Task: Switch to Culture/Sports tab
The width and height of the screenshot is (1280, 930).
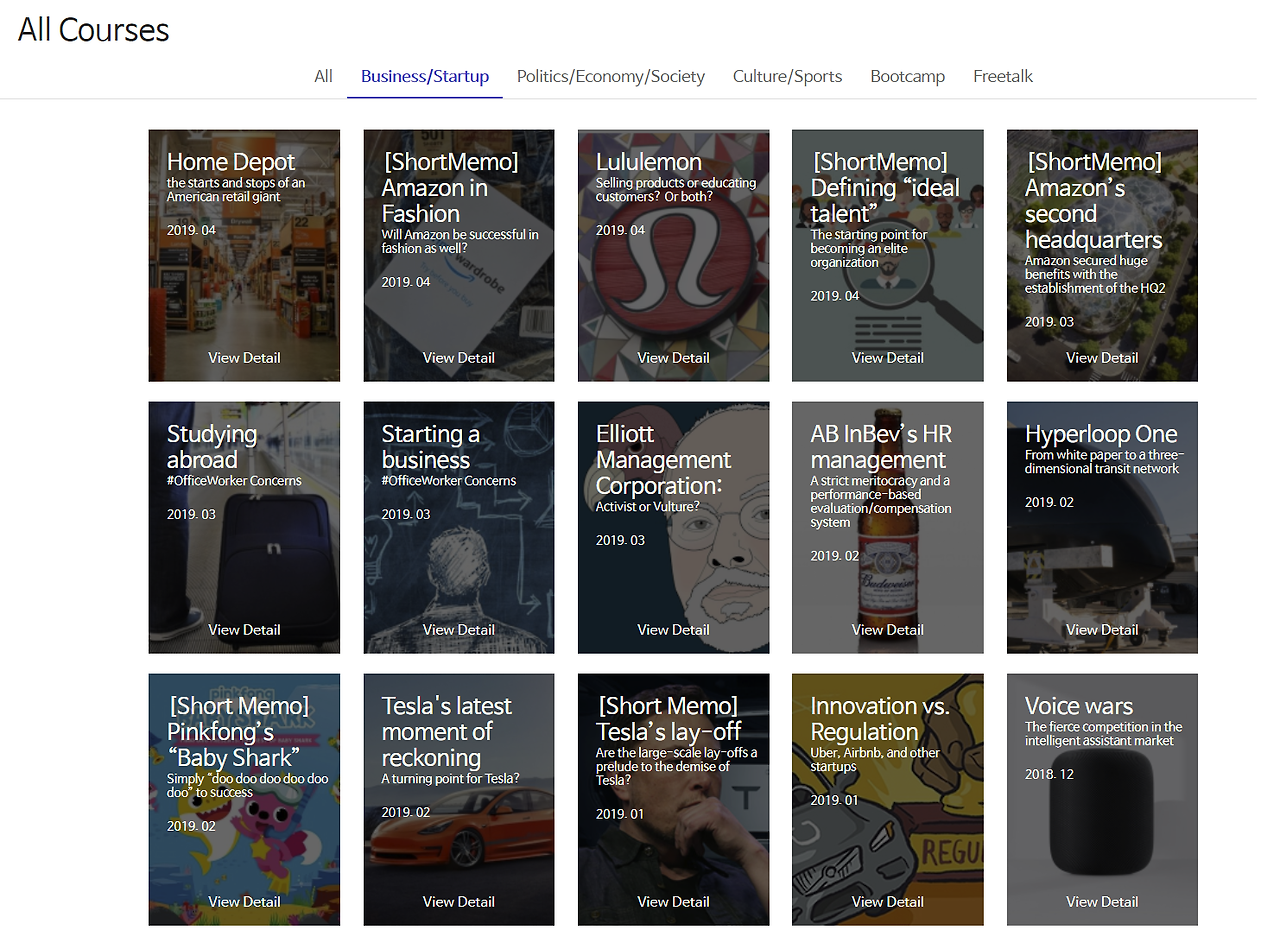Action: (788, 76)
